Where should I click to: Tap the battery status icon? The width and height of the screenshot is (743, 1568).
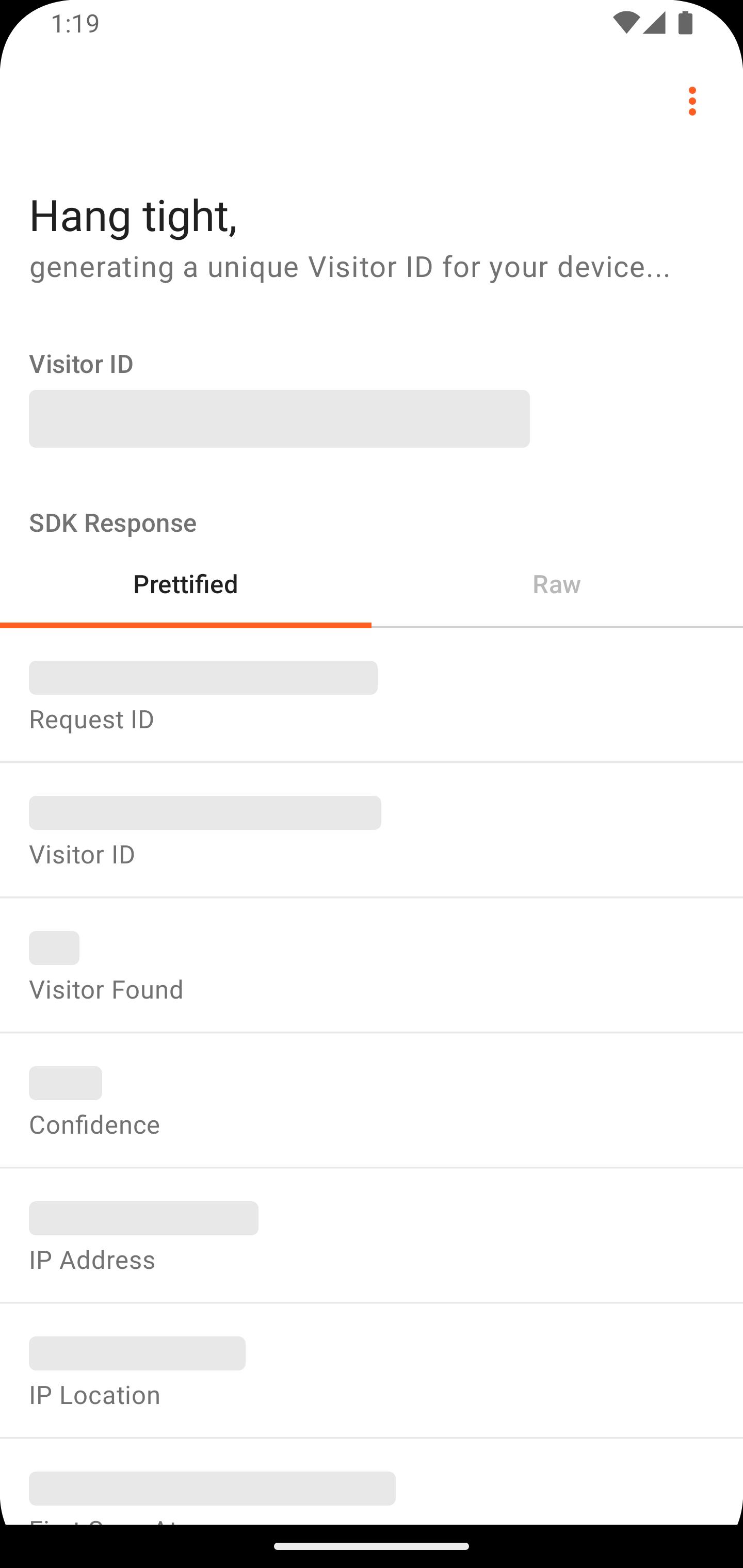685,23
